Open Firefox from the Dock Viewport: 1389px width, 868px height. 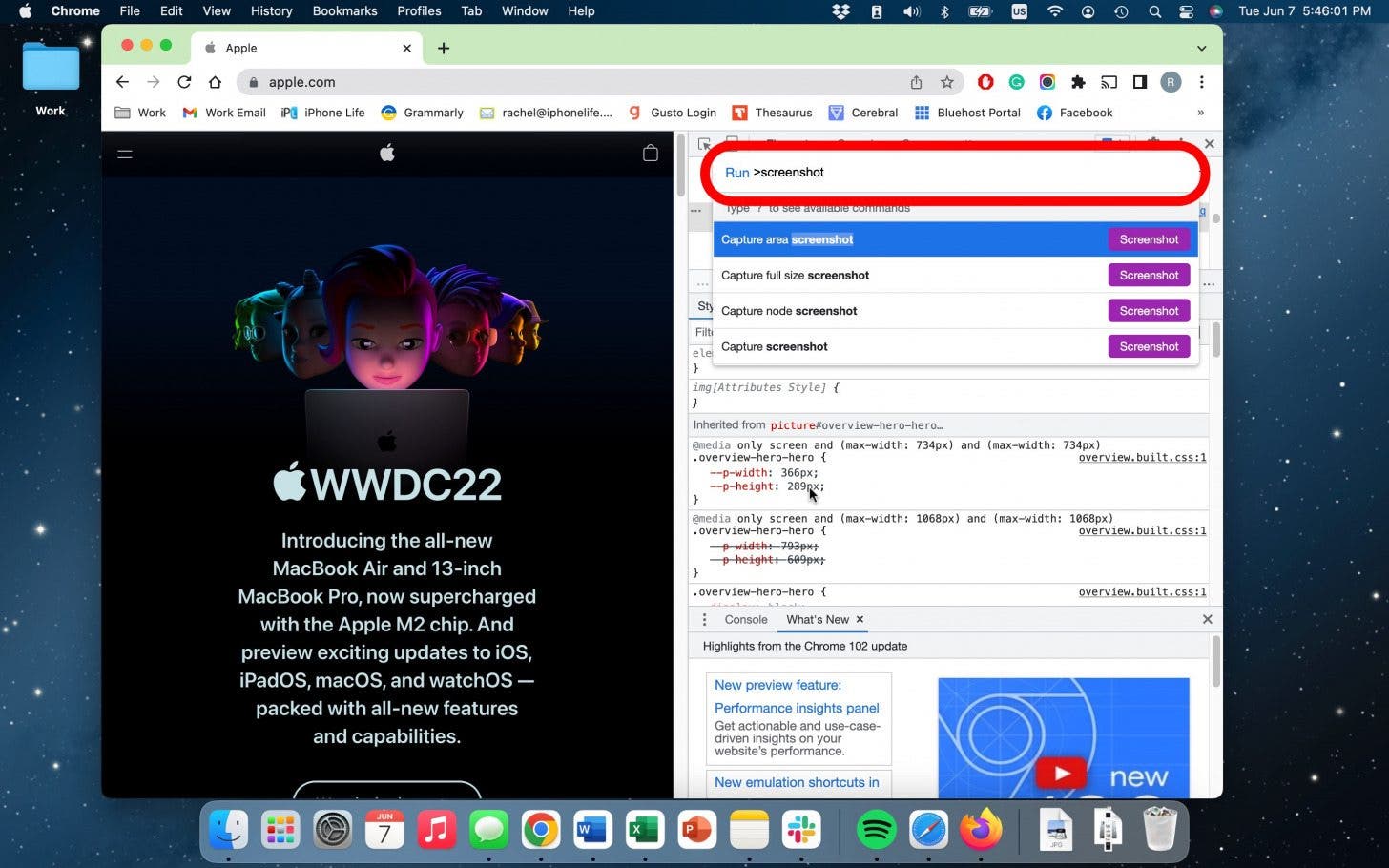(x=981, y=830)
